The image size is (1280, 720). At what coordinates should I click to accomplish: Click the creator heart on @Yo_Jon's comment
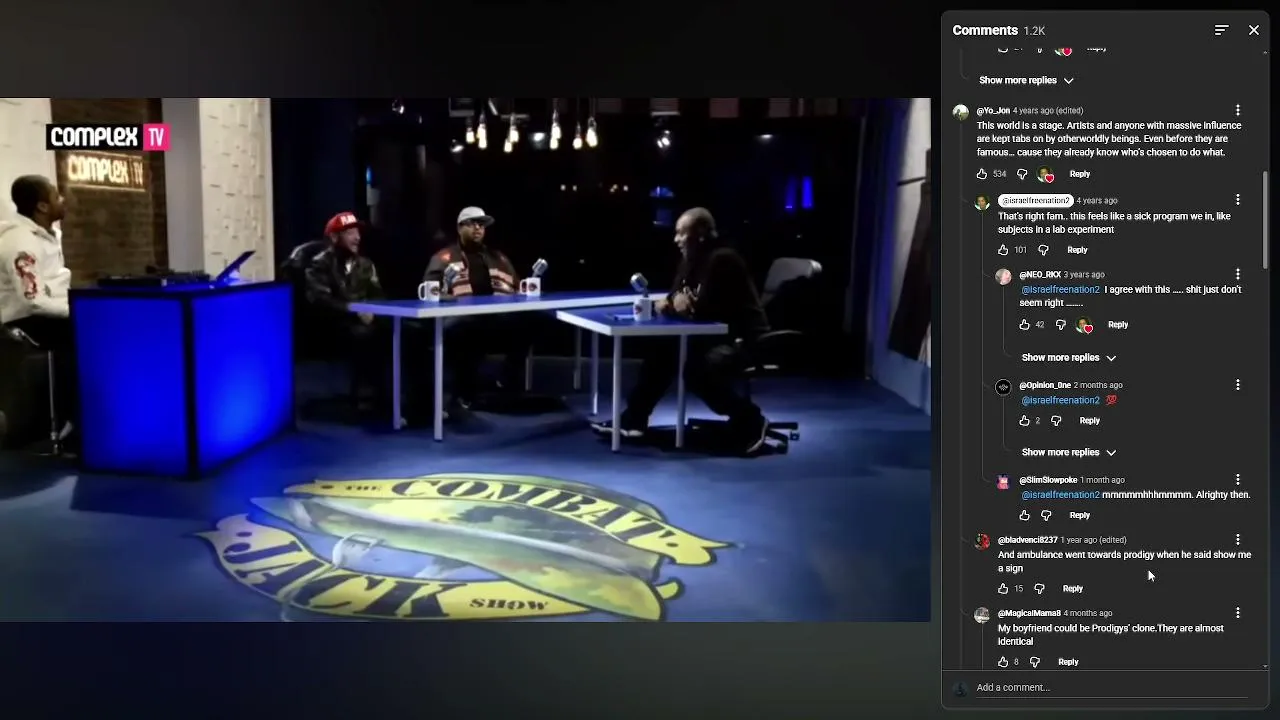point(1046,175)
